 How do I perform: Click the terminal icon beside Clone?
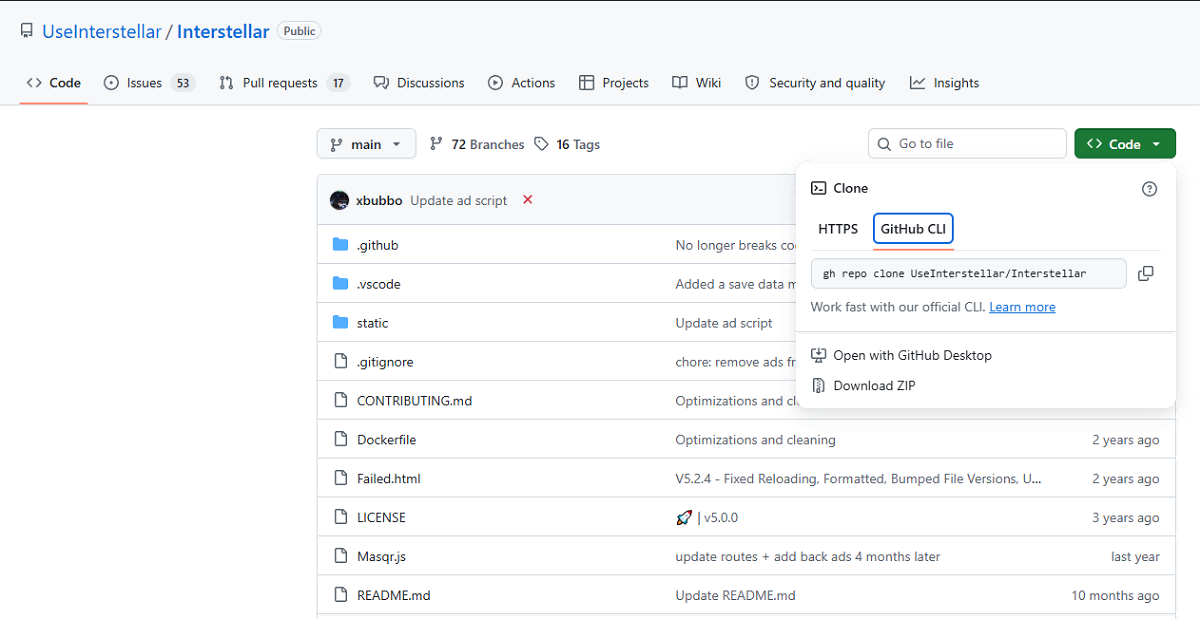point(818,188)
